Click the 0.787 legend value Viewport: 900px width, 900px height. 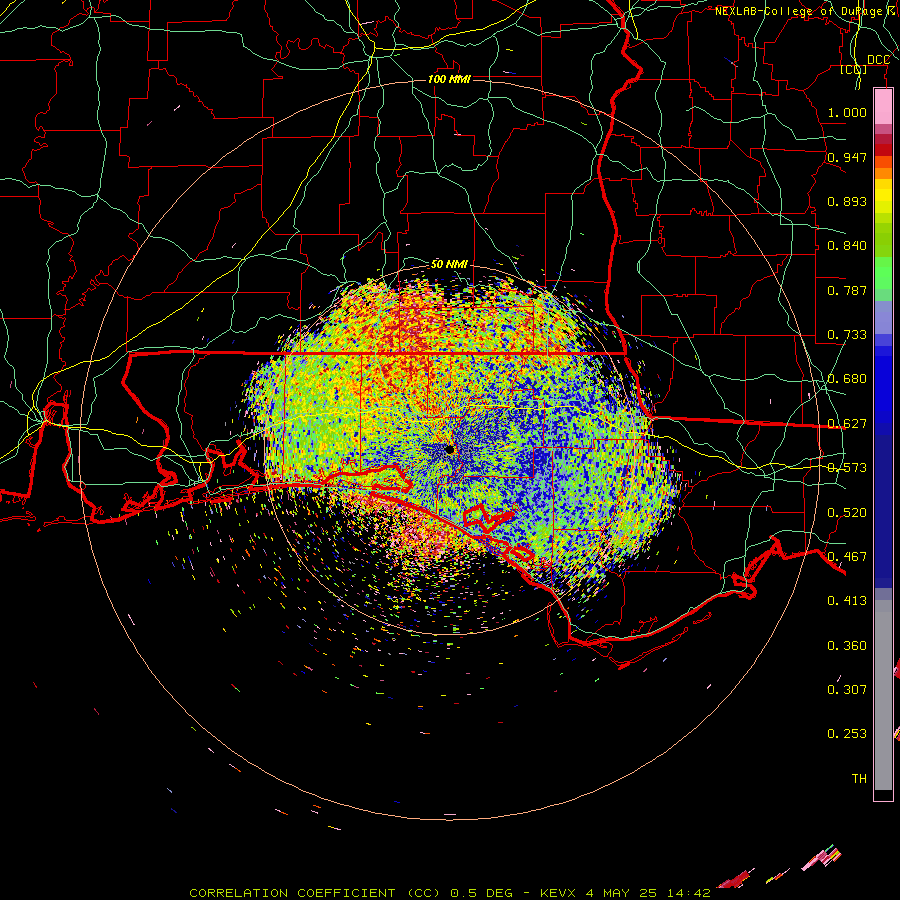847,290
